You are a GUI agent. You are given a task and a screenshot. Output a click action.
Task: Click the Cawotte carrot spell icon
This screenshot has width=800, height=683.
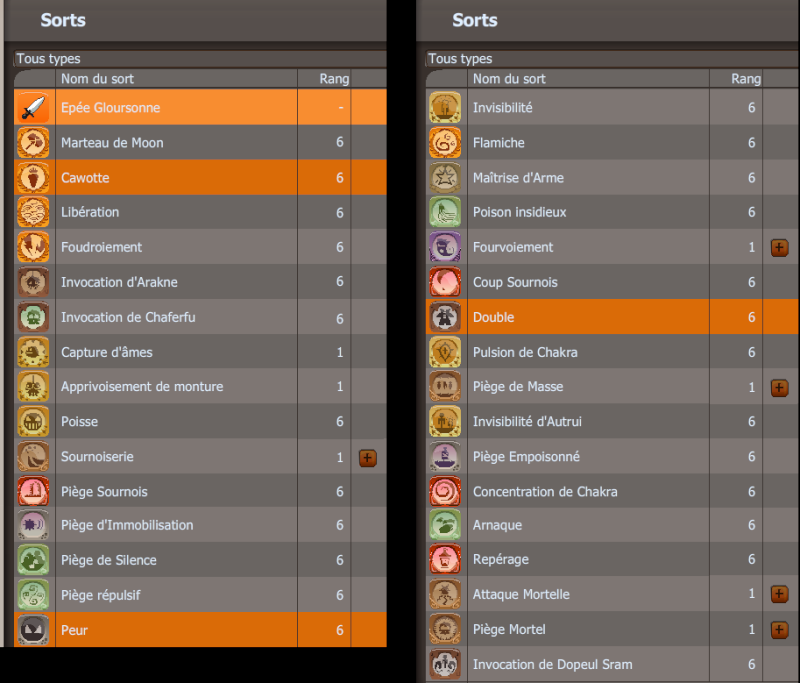pos(34,178)
